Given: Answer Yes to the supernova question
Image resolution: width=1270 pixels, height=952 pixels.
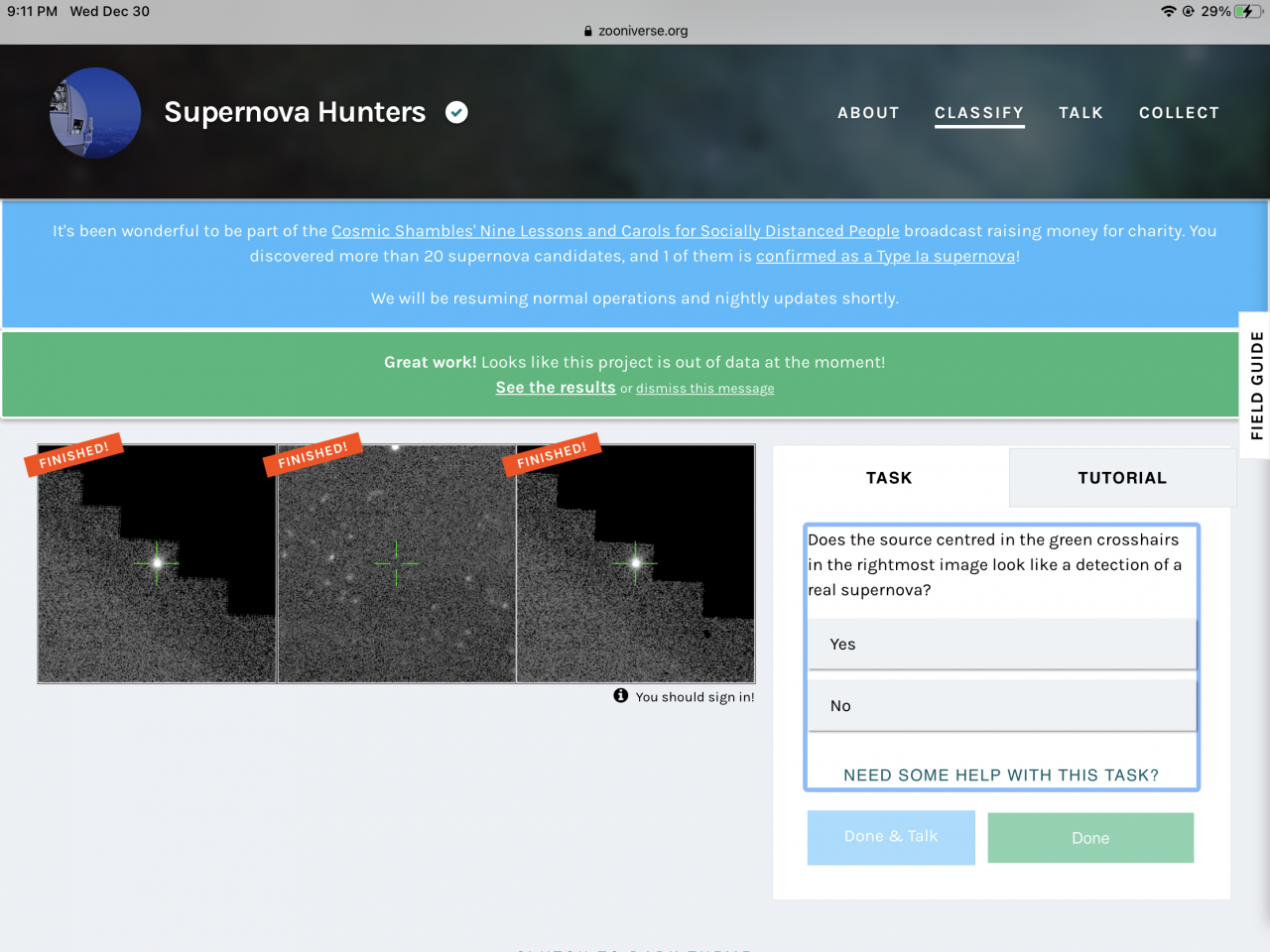Looking at the screenshot, I should pos(1002,645).
